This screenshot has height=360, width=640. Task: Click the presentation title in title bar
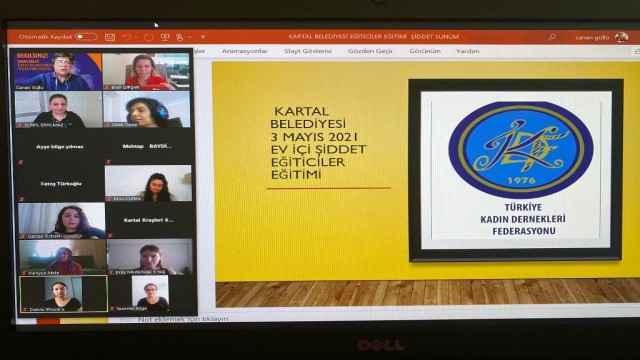click(x=373, y=37)
